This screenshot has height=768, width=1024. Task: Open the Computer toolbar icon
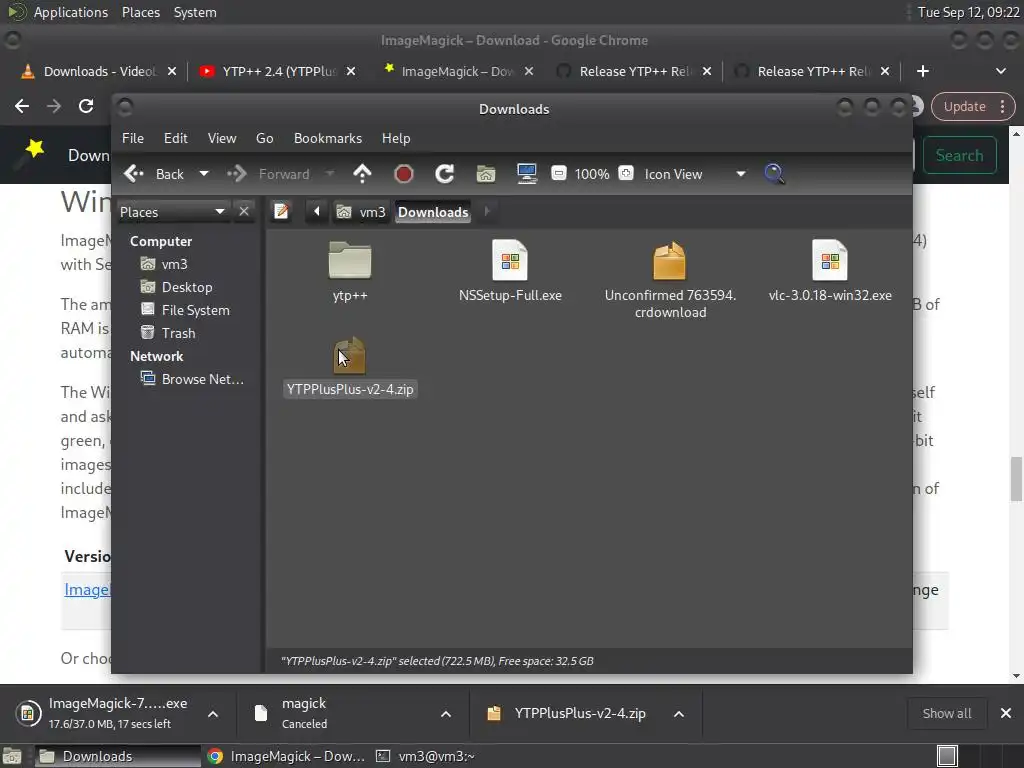(527, 174)
